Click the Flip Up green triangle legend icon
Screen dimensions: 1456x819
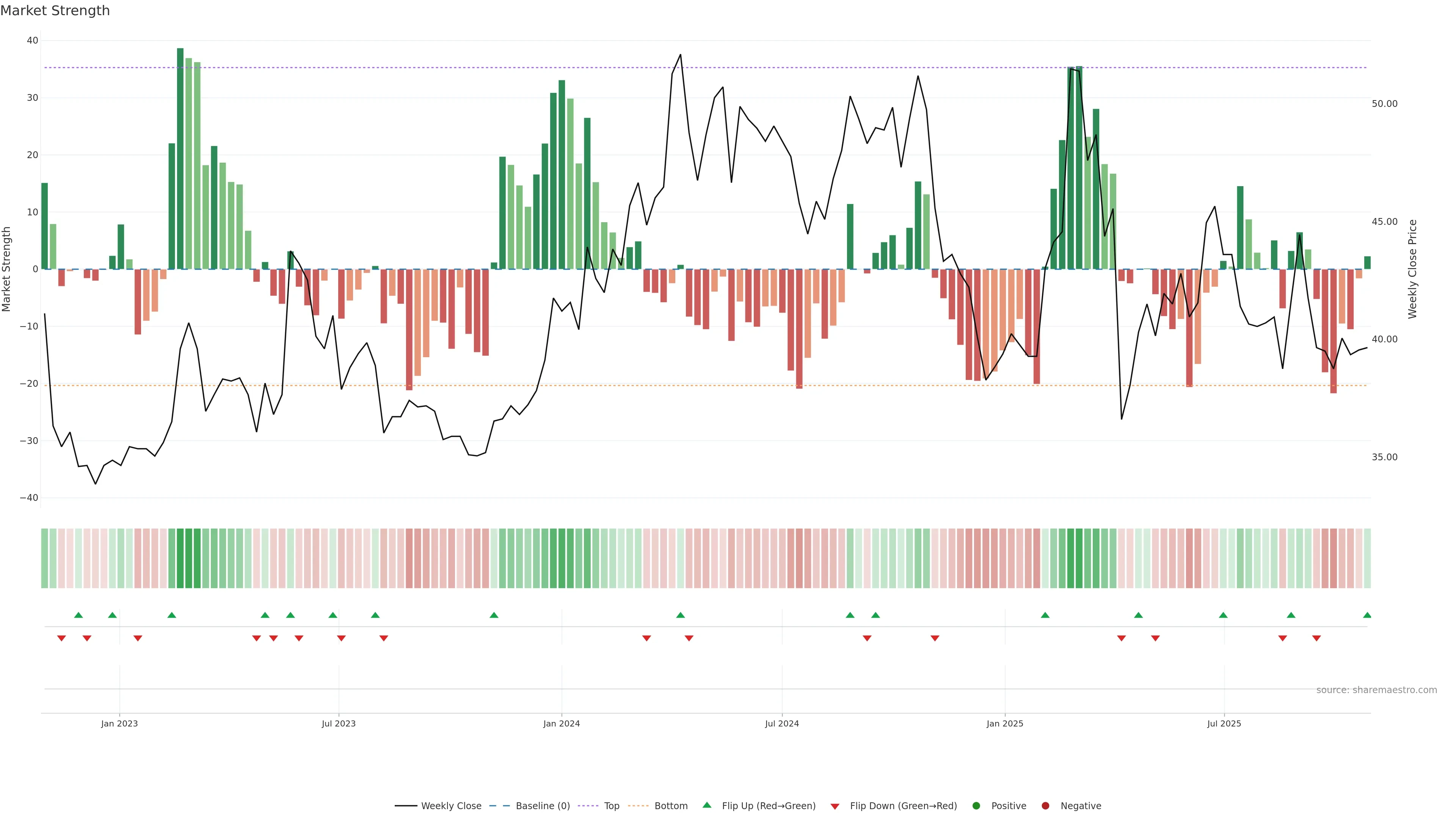[x=706, y=805]
